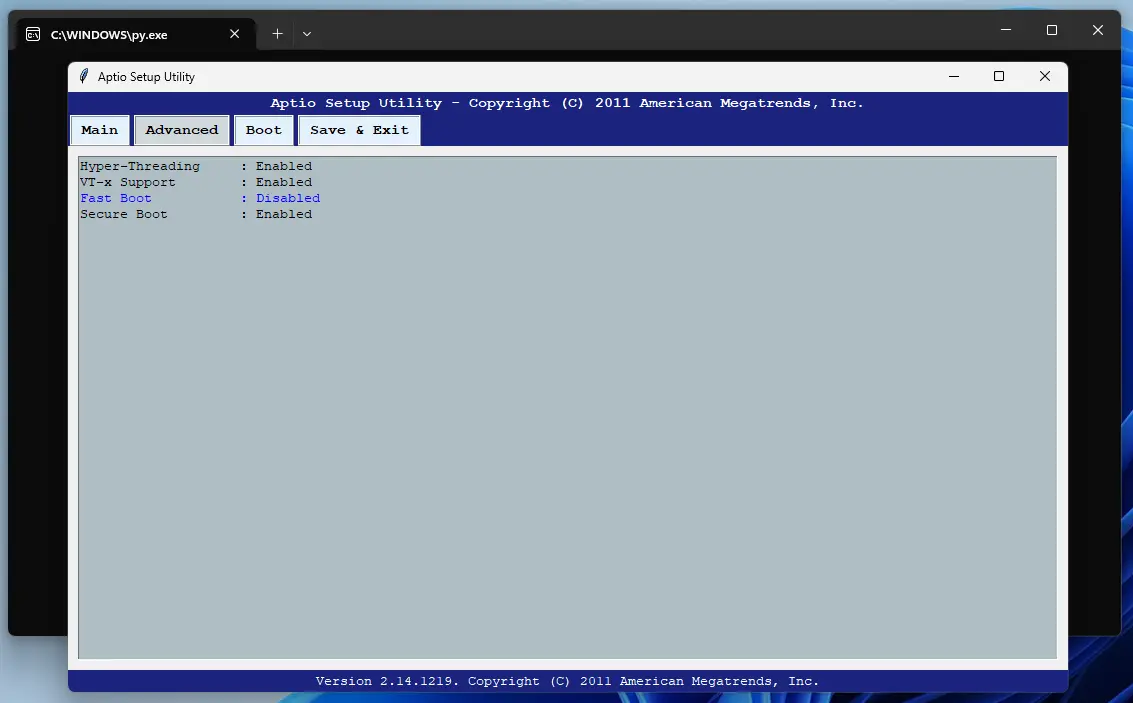Screen dimensions: 1133x703
Task: Maximize the Windows Terminal window
Action: 1052,30
